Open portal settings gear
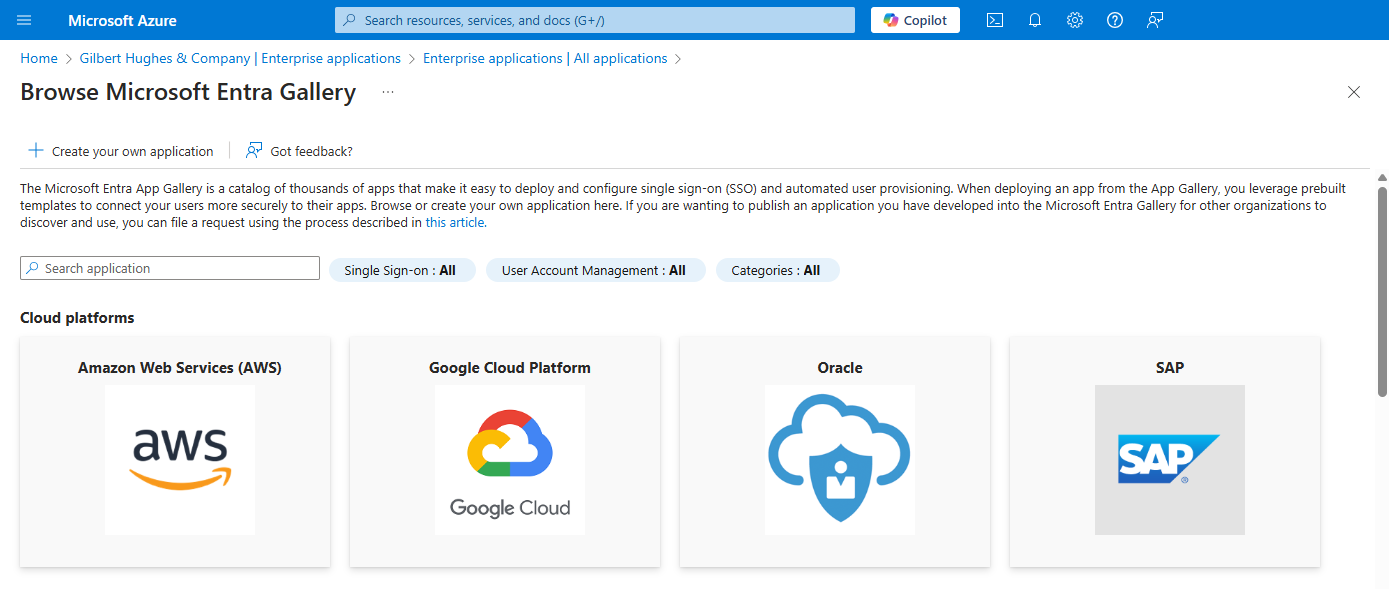Screen dimensions: 1389x589 tap(1075, 20)
